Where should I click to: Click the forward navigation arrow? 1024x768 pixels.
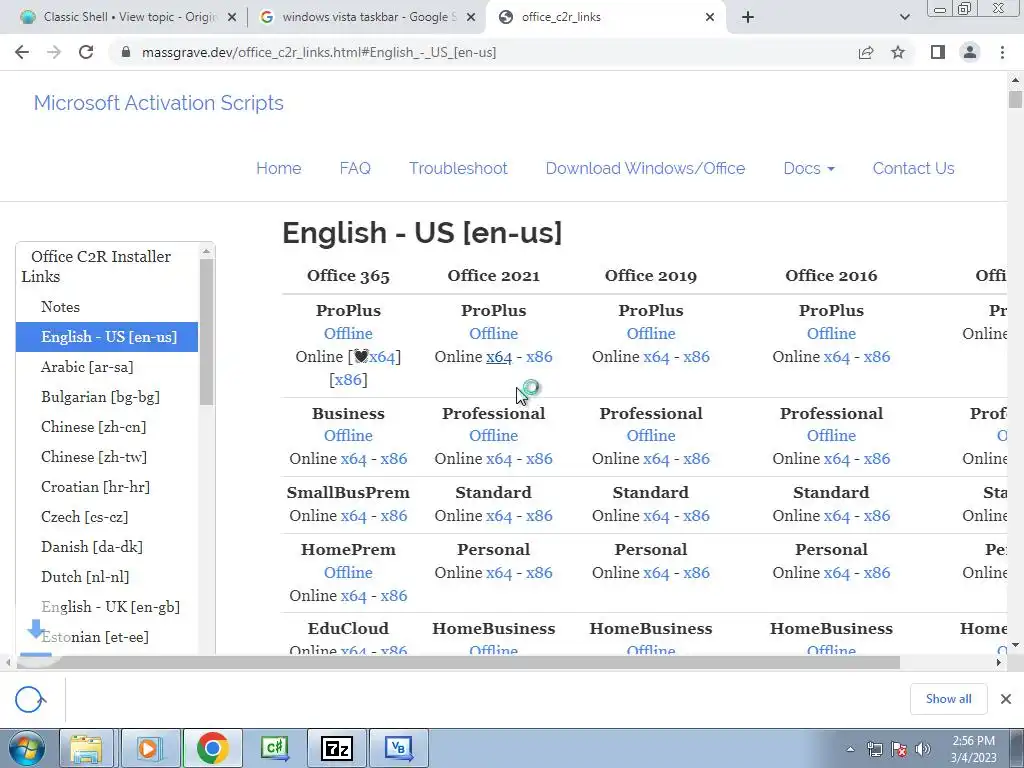tap(54, 52)
